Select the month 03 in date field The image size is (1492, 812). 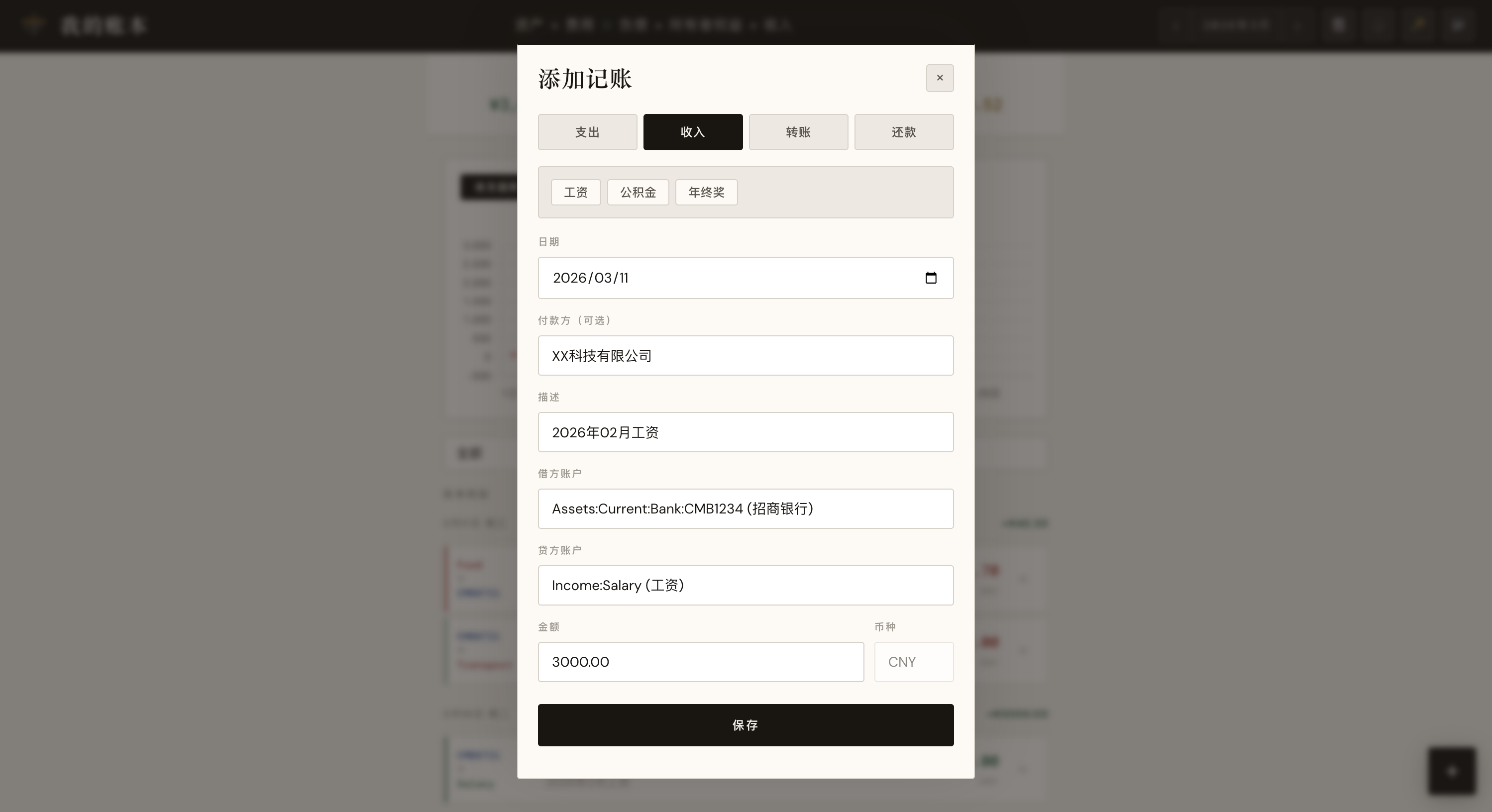(602, 278)
